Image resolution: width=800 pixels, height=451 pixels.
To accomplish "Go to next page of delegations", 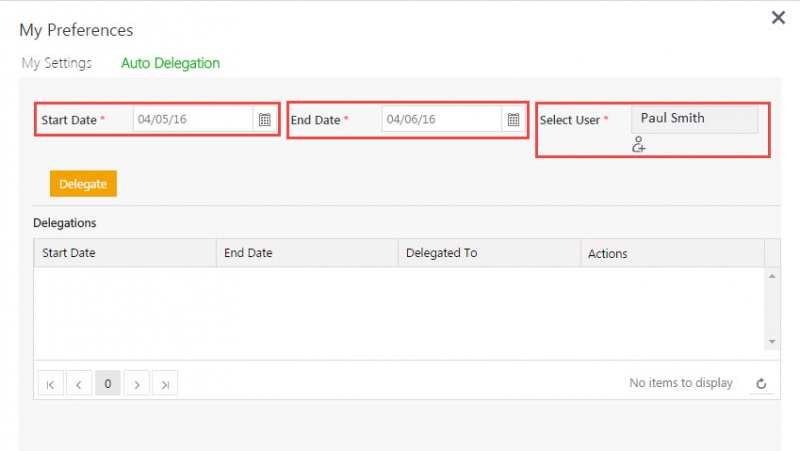I will click(137, 383).
